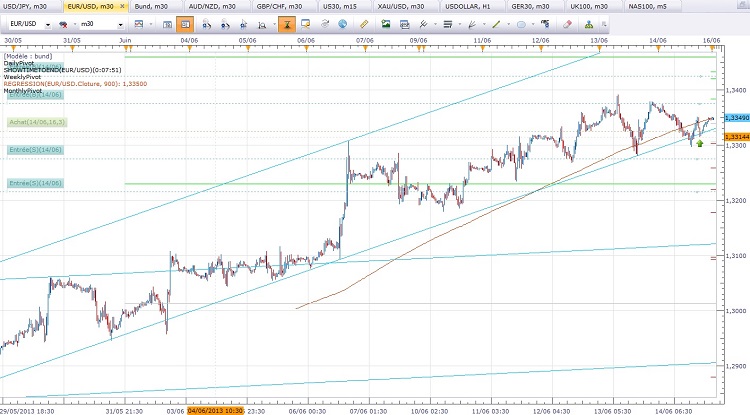
Task: Select the pitchfork drawing tool
Action: click(x=423, y=24)
